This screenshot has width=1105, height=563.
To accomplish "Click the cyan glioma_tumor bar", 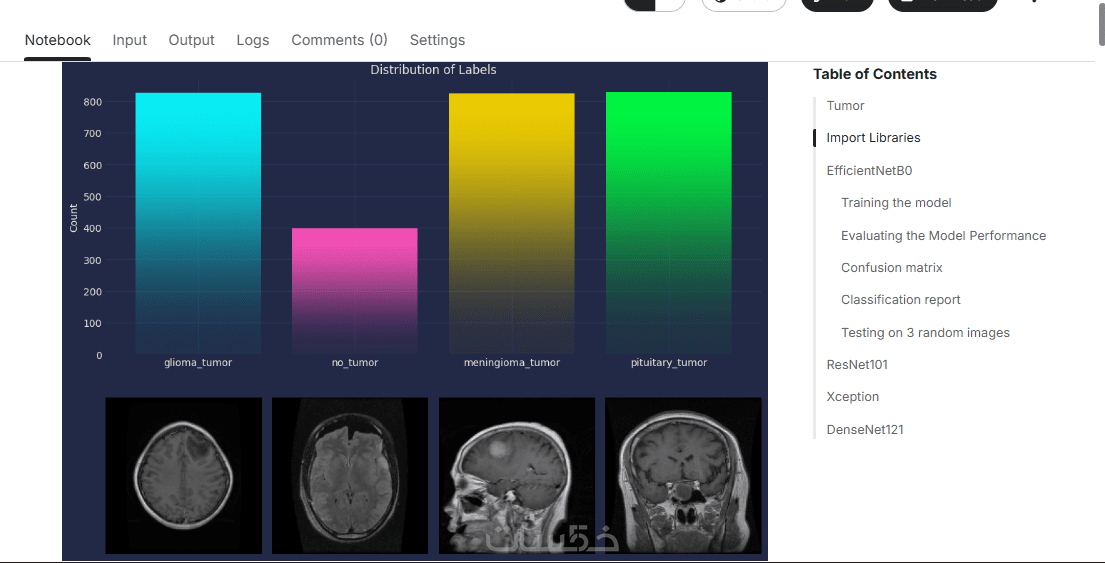I will [x=198, y=223].
